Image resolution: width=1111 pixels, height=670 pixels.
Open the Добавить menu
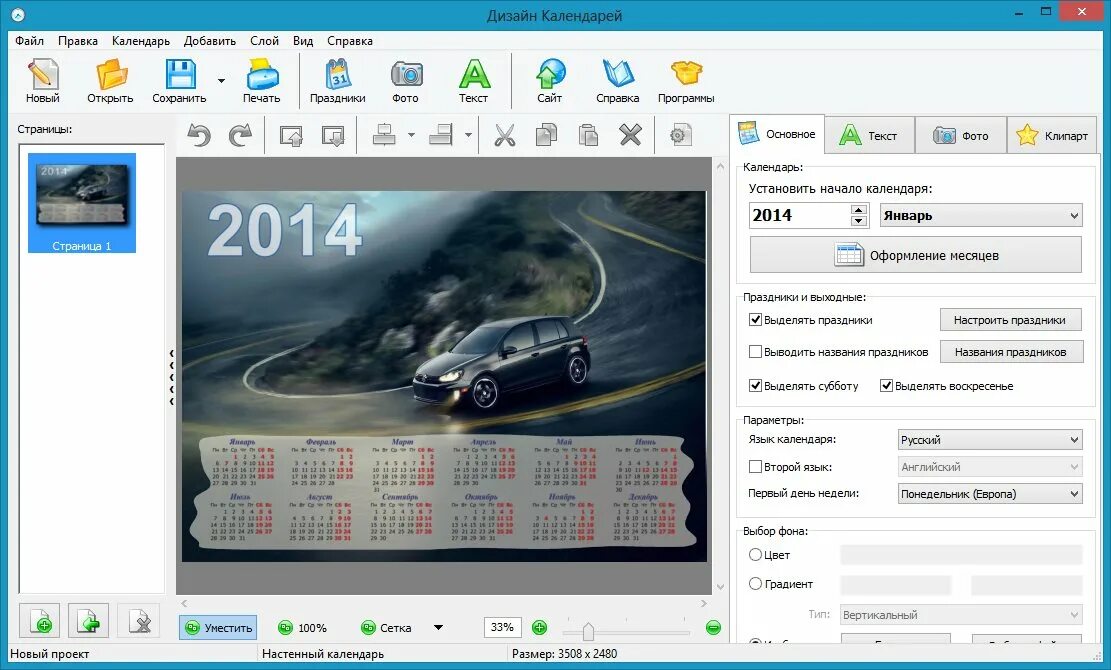[x=210, y=40]
